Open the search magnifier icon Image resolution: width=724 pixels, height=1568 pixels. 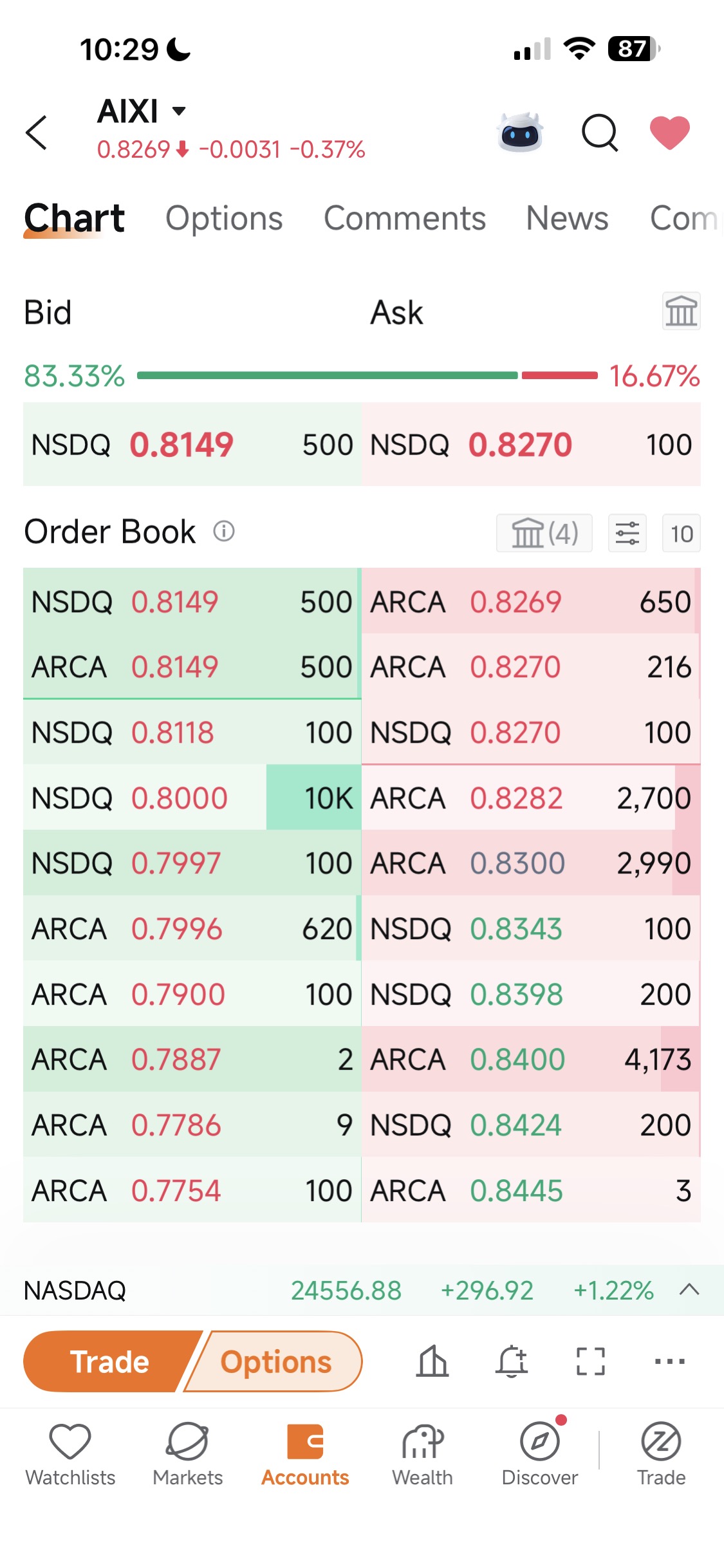pyautogui.click(x=600, y=133)
